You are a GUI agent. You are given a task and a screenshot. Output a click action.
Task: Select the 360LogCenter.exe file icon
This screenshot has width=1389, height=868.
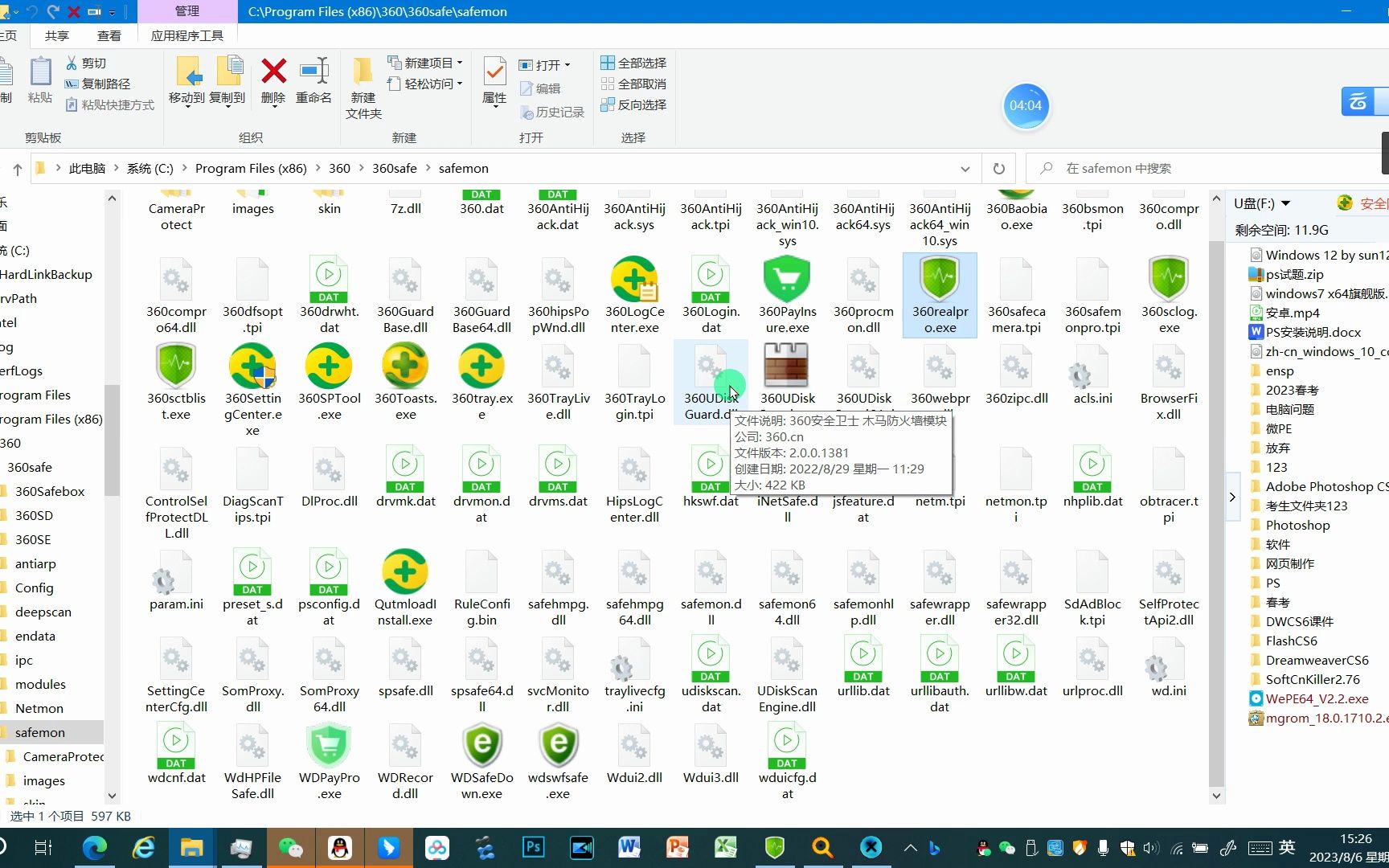click(x=634, y=279)
